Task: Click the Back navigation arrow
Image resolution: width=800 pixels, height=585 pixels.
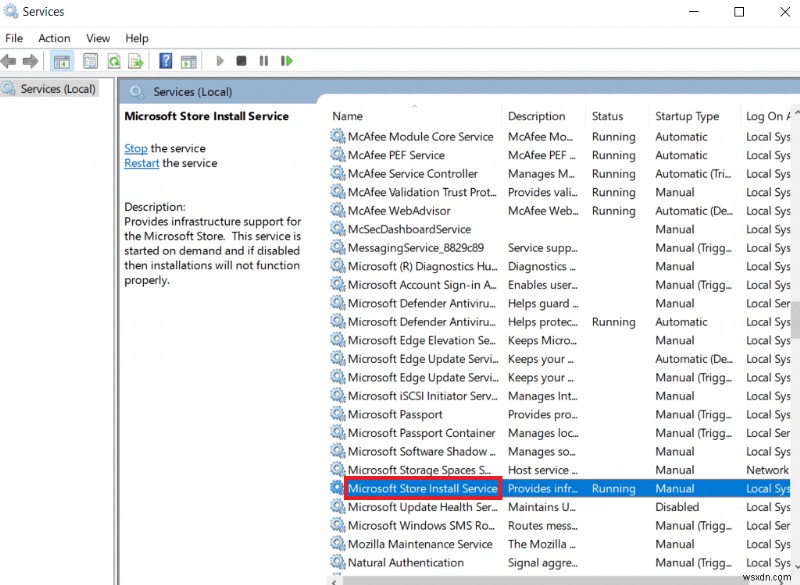Action: click(x=9, y=60)
